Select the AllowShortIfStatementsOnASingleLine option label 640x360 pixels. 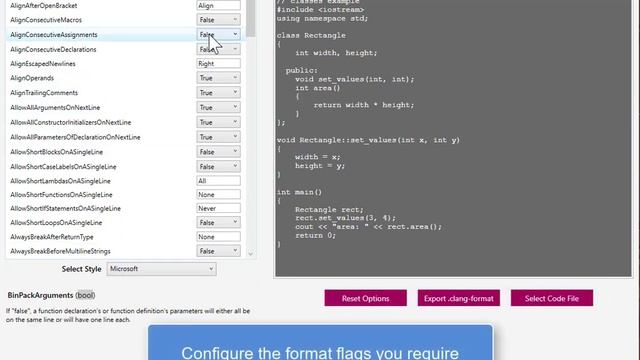[x=65, y=208]
